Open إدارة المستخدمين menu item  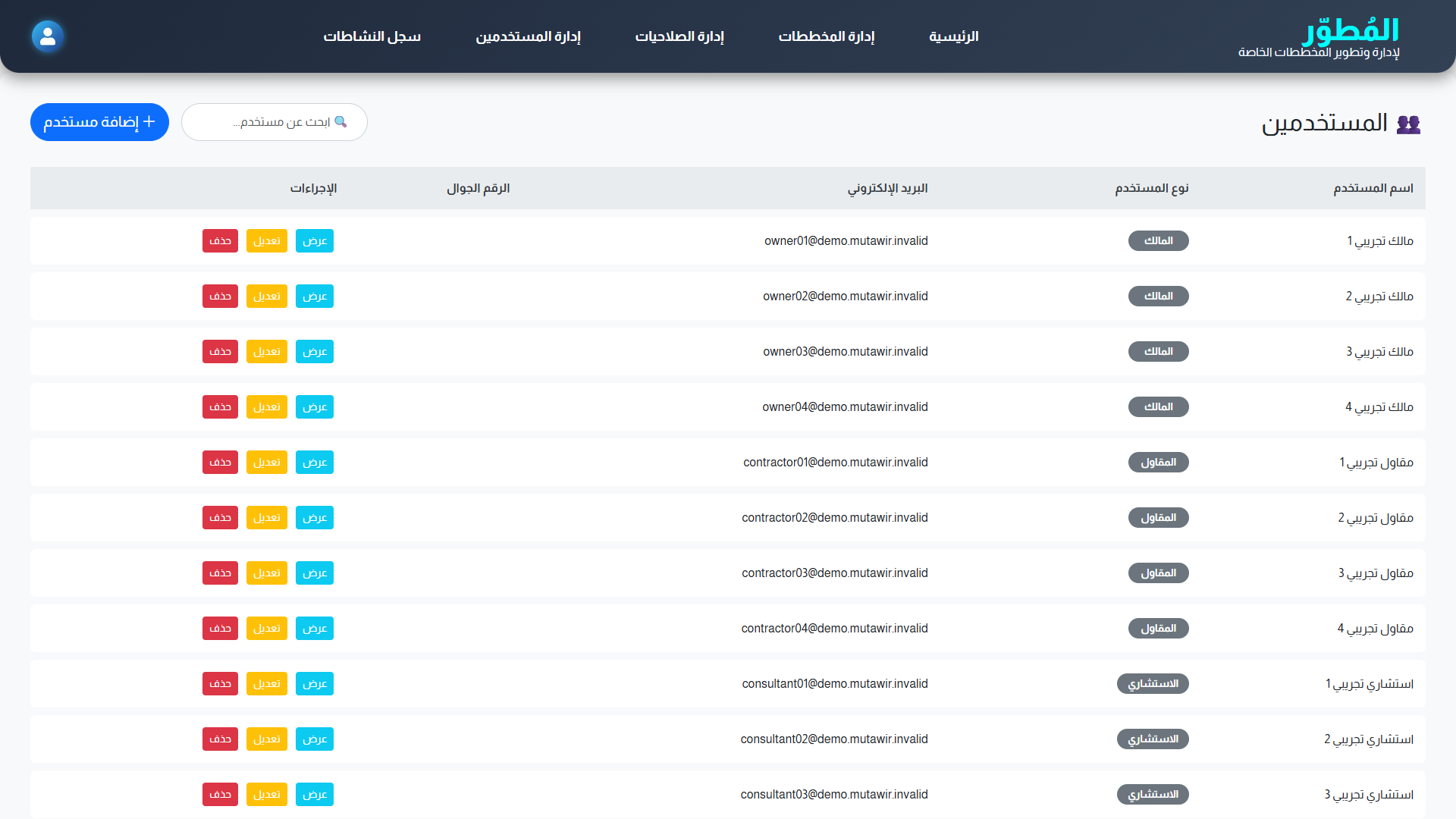tap(528, 36)
